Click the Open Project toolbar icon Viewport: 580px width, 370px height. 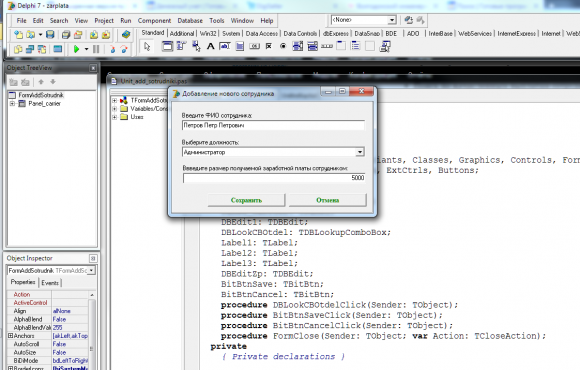(78, 35)
